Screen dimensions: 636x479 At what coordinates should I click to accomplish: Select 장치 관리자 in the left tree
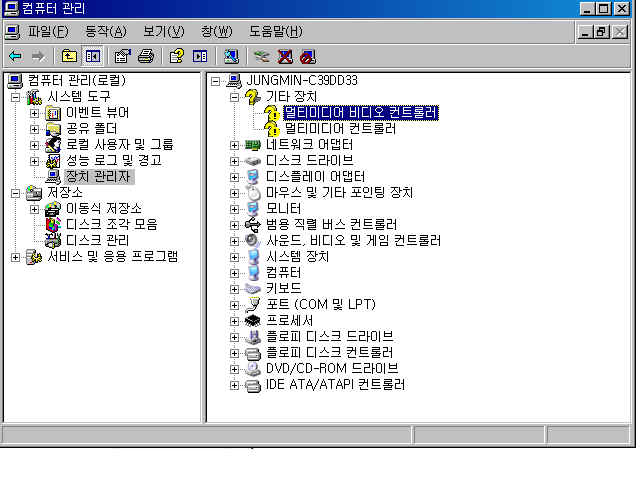pyautogui.click(x=99, y=176)
